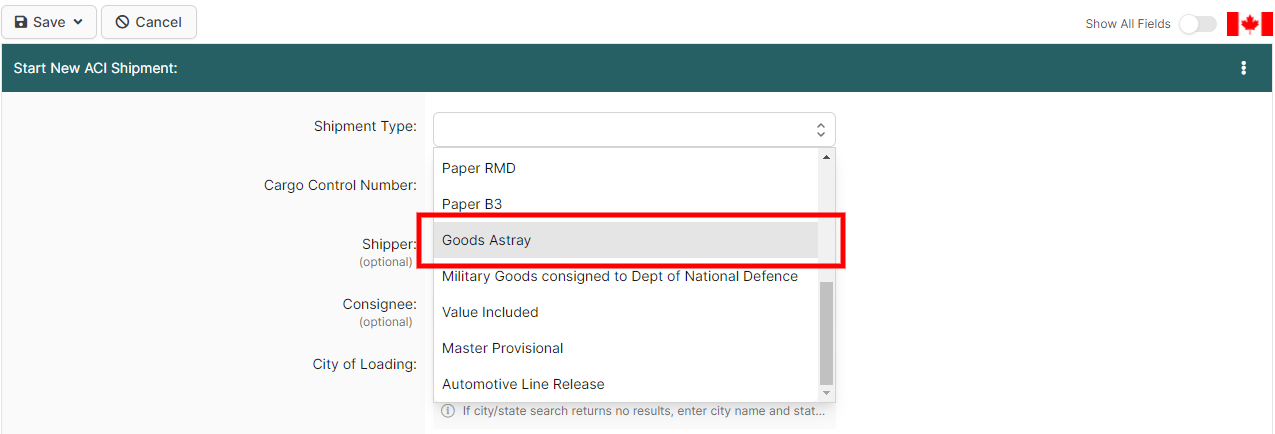
Task: Click the Shipment Type up-down arrows
Action: (820, 129)
